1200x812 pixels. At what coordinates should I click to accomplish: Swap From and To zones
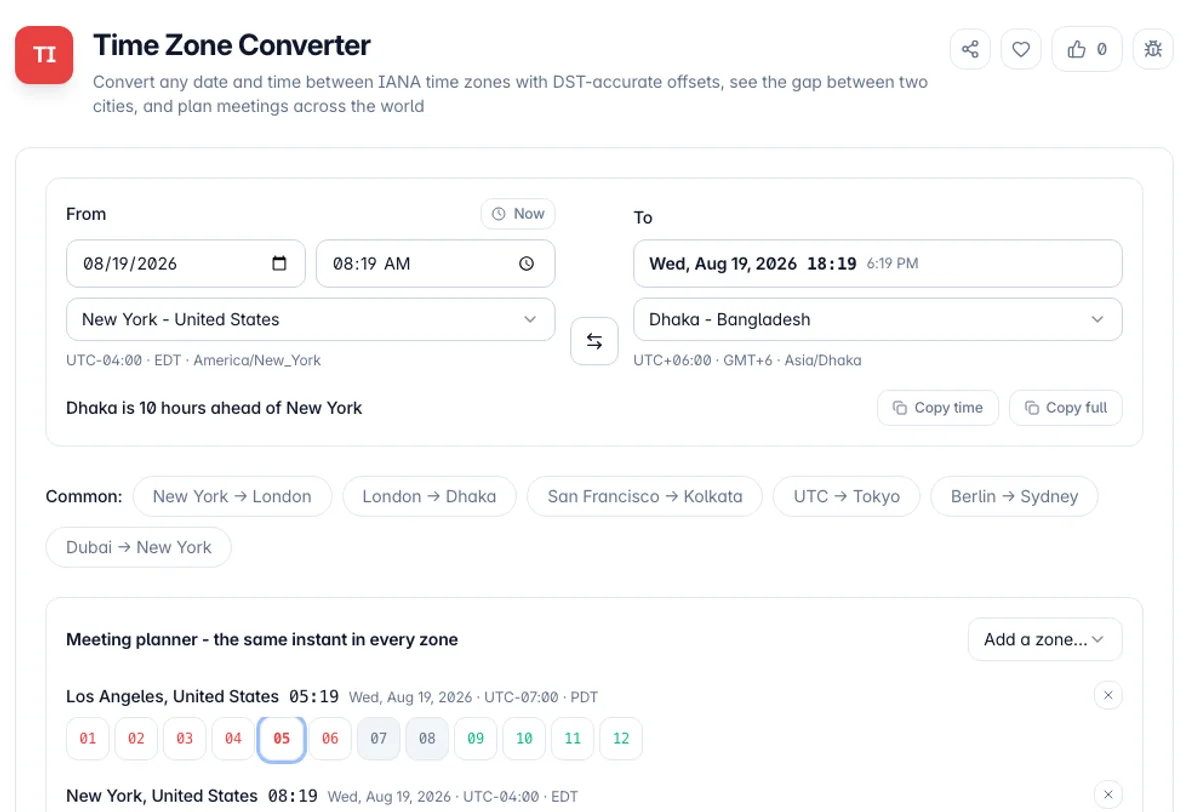[594, 341]
